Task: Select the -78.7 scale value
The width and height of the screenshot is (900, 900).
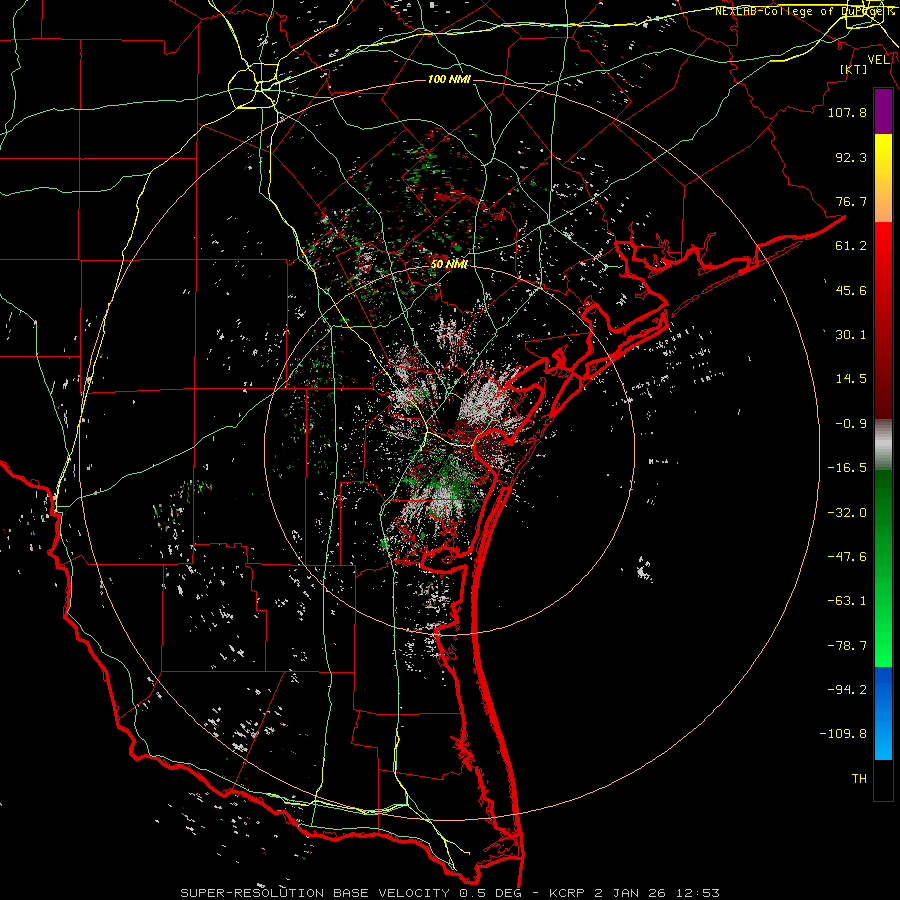Action: click(x=847, y=646)
